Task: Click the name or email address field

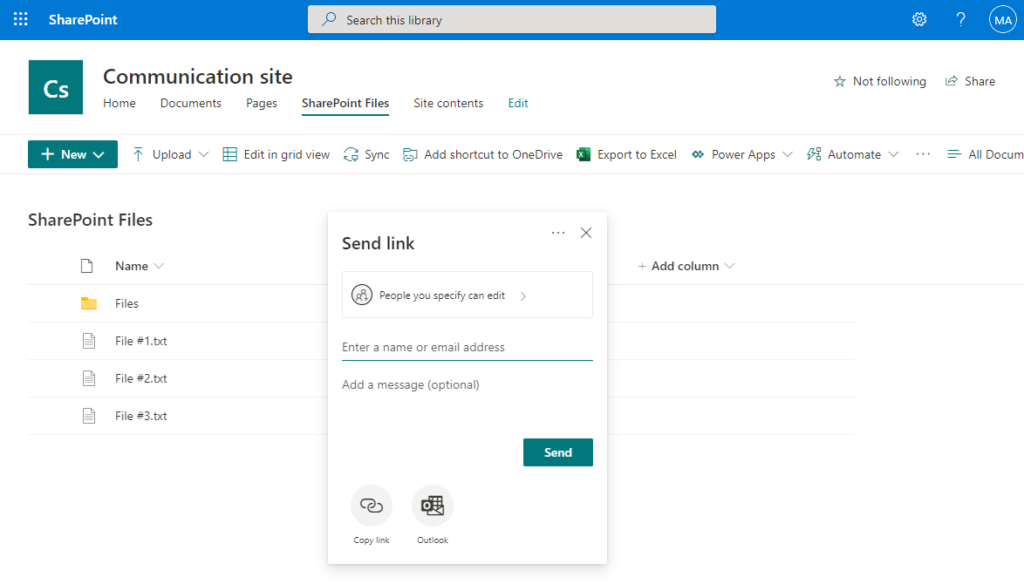Action: (468, 348)
